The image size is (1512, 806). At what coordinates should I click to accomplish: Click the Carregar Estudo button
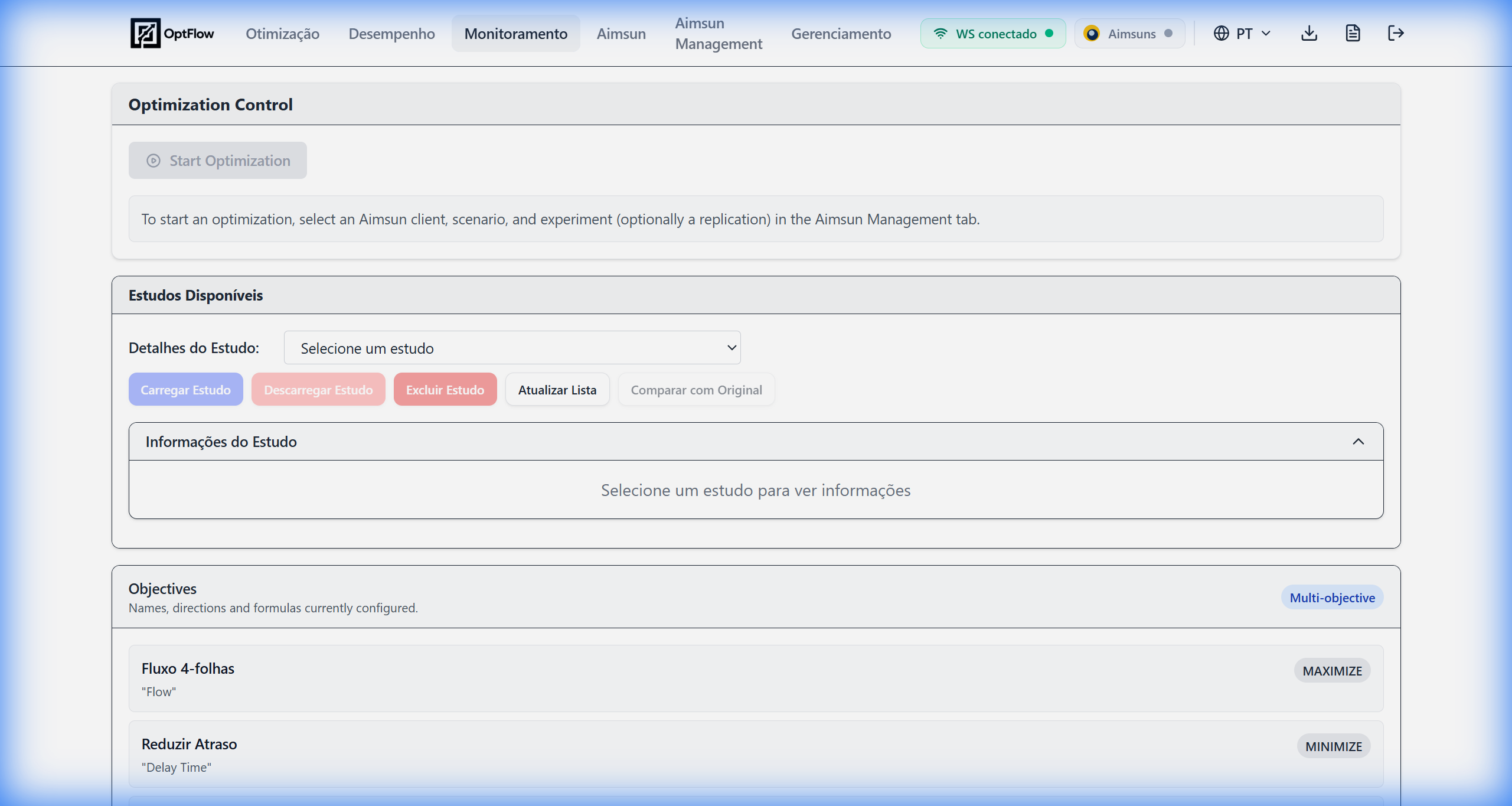[x=185, y=390]
